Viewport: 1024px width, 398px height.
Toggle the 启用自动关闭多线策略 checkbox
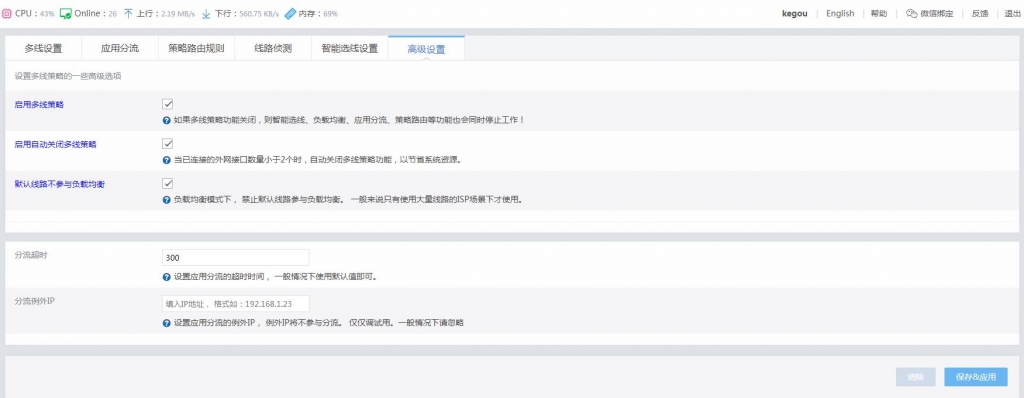click(x=167, y=144)
